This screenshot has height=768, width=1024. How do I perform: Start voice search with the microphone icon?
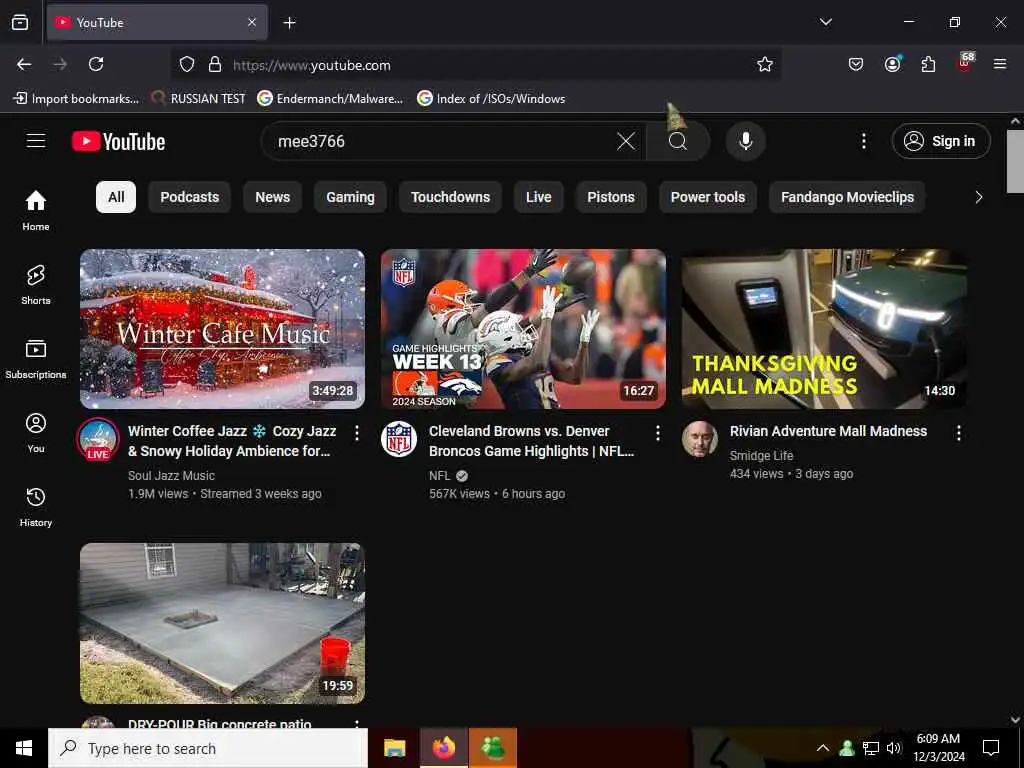[x=745, y=141]
